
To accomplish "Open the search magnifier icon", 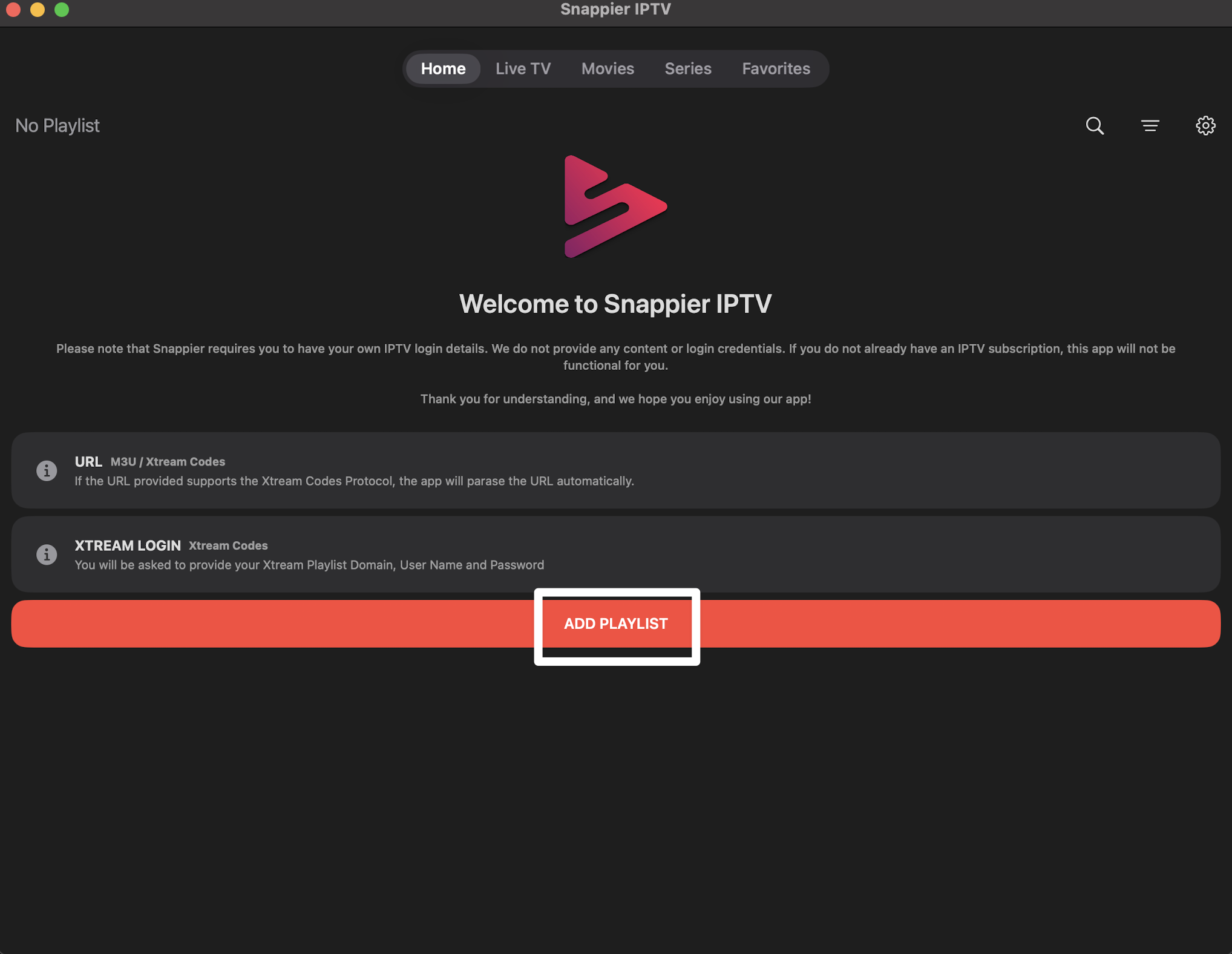I will pos(1095,126).
